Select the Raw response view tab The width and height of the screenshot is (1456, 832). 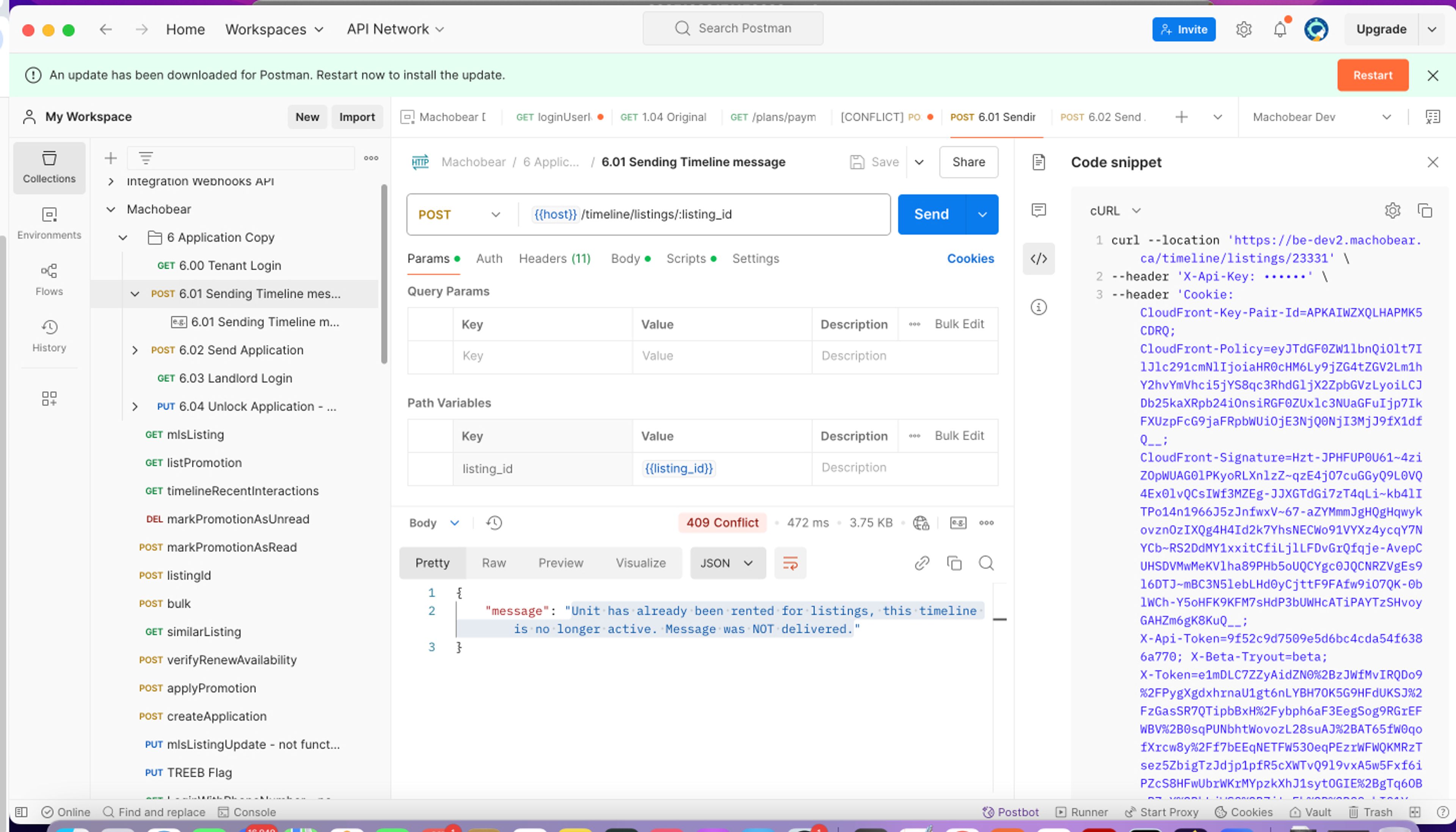click(x=493, y=563)
